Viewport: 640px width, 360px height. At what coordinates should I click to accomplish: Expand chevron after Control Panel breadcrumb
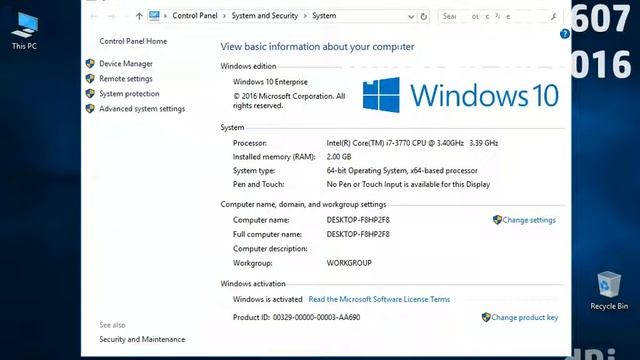pyautogui.click(x=224, y=16)
